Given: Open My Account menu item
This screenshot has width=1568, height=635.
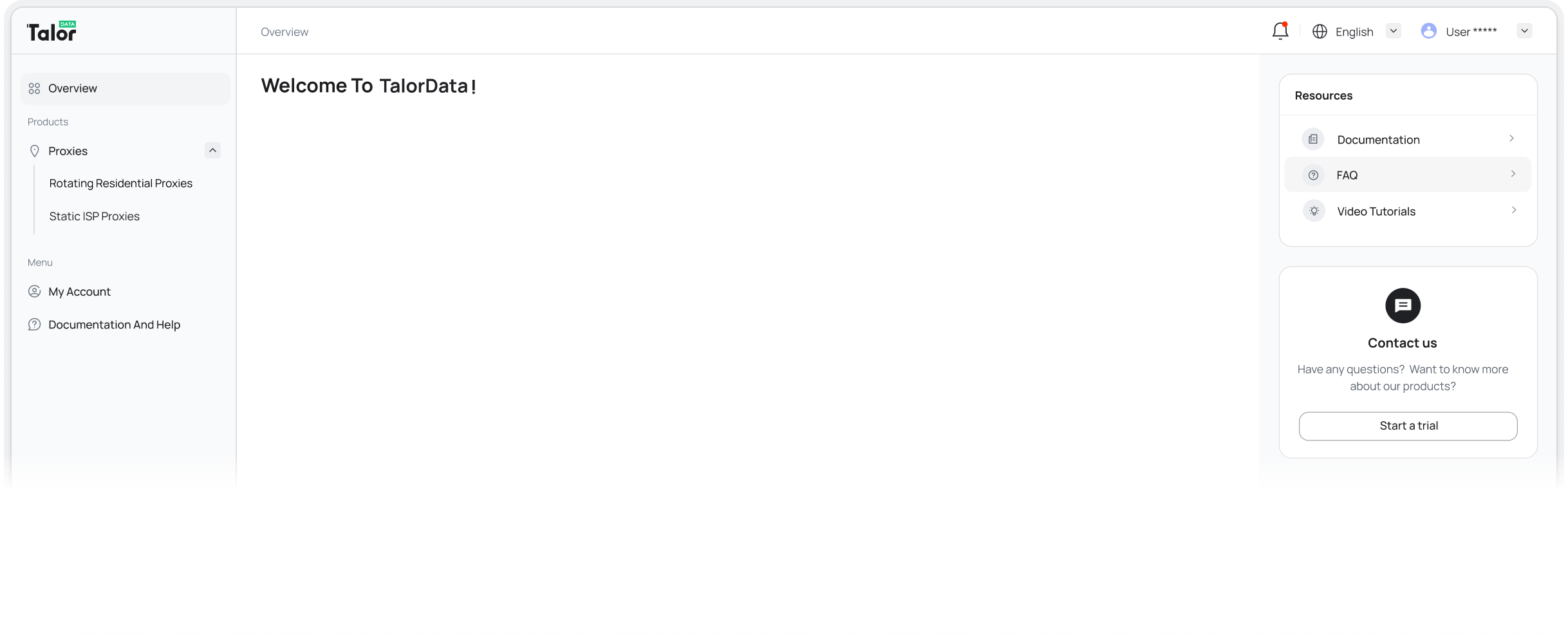Looking at the screenshot, I should (x=79, y=292).
